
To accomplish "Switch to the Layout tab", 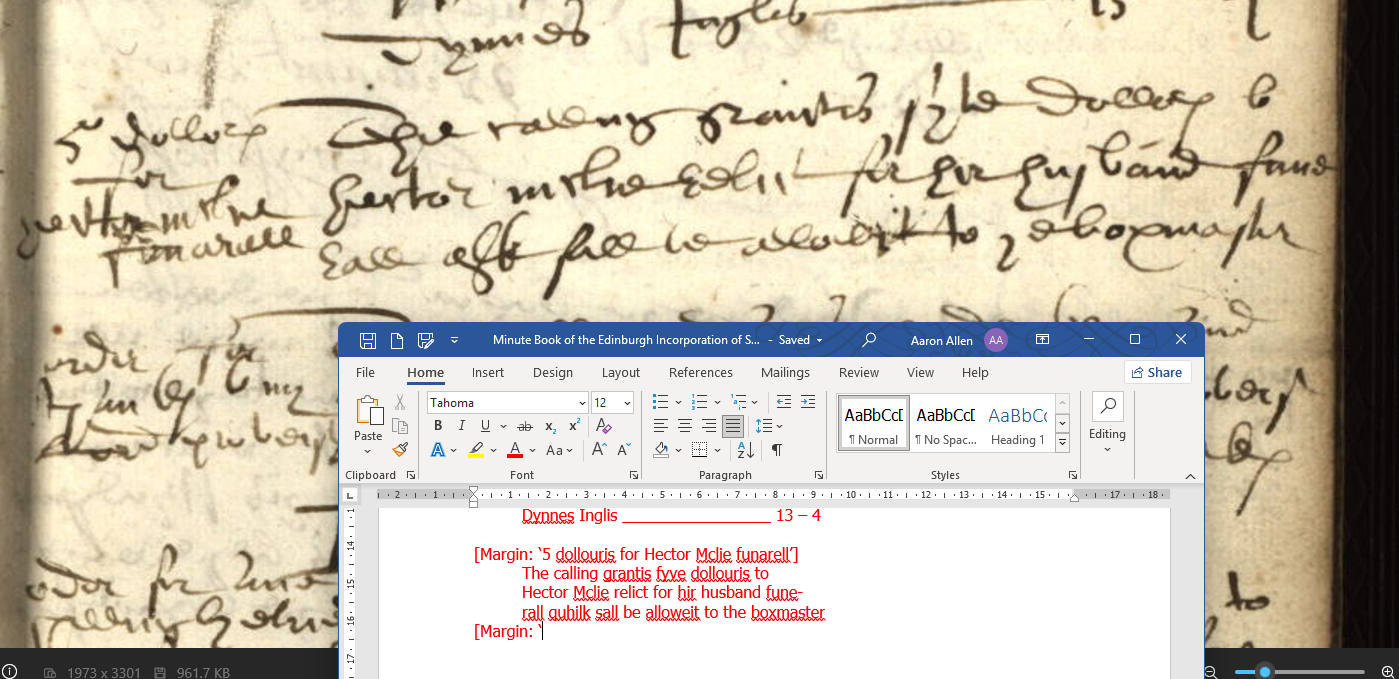I will click(x=620, y=373).
